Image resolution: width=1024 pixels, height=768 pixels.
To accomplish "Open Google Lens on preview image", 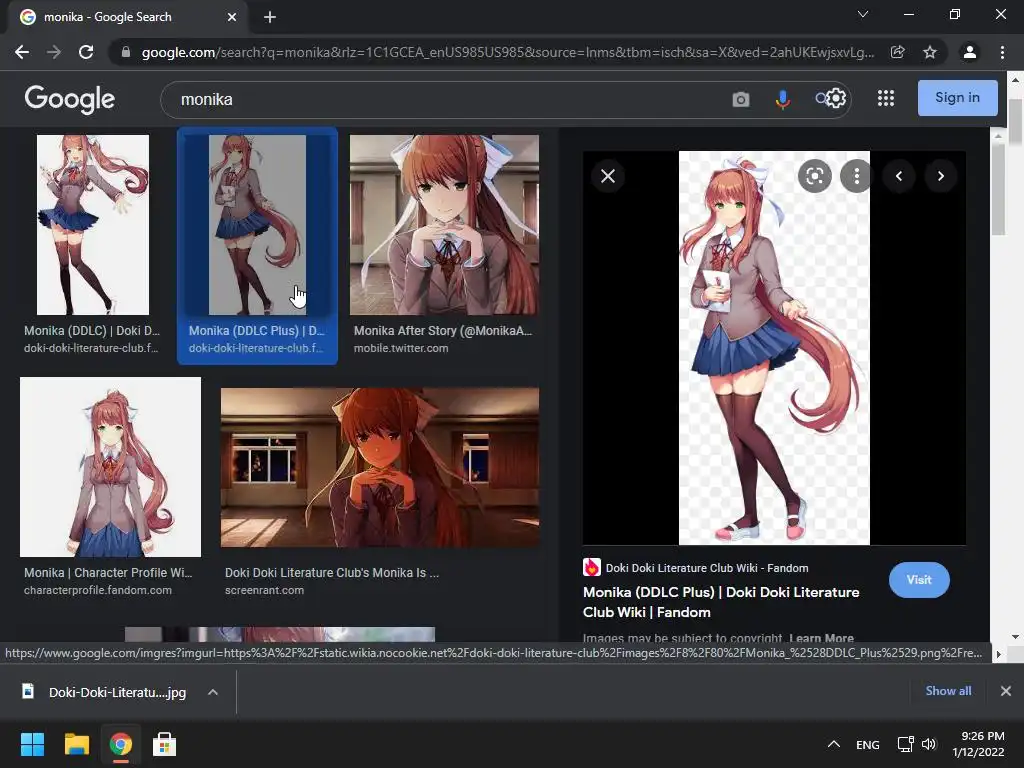I will (814, 176).
